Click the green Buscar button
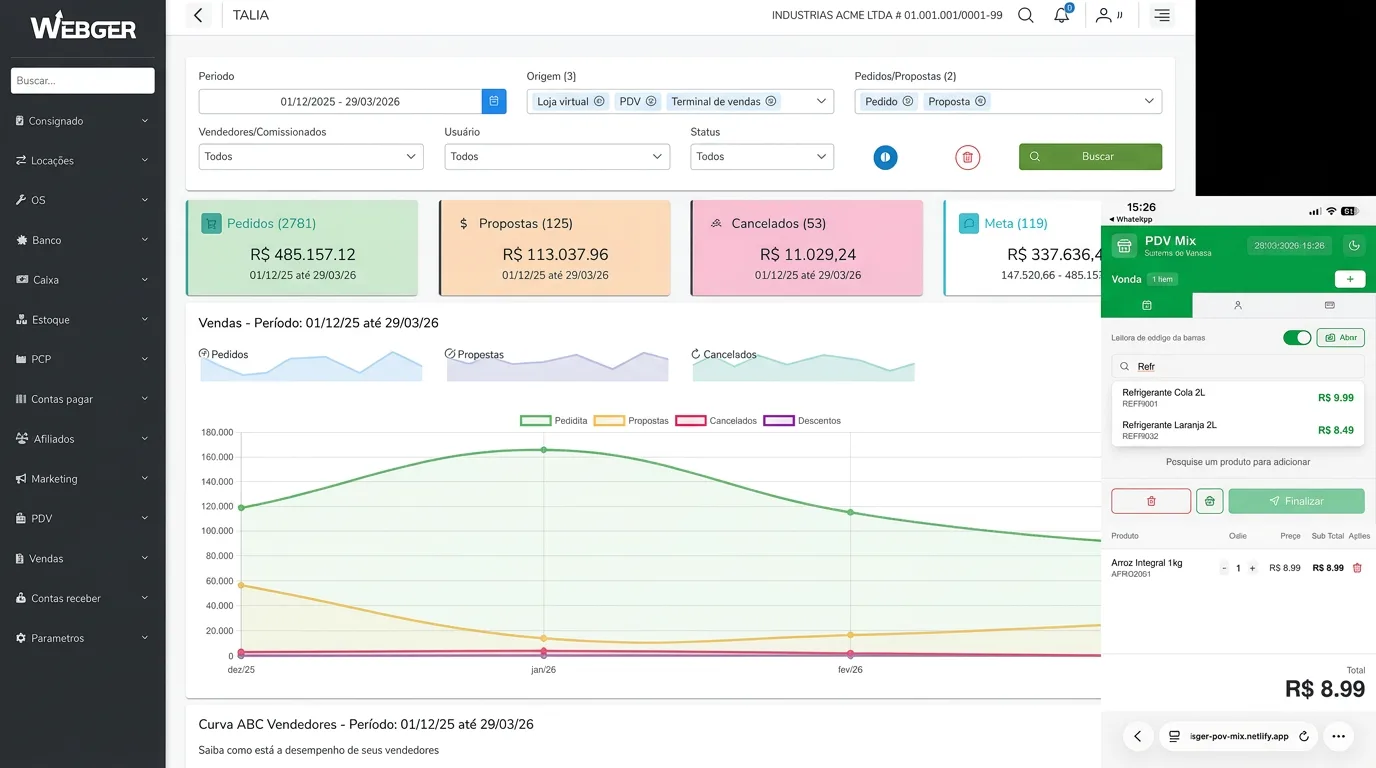Viewport: 1376px width, 768px height. click(1090, 157)
